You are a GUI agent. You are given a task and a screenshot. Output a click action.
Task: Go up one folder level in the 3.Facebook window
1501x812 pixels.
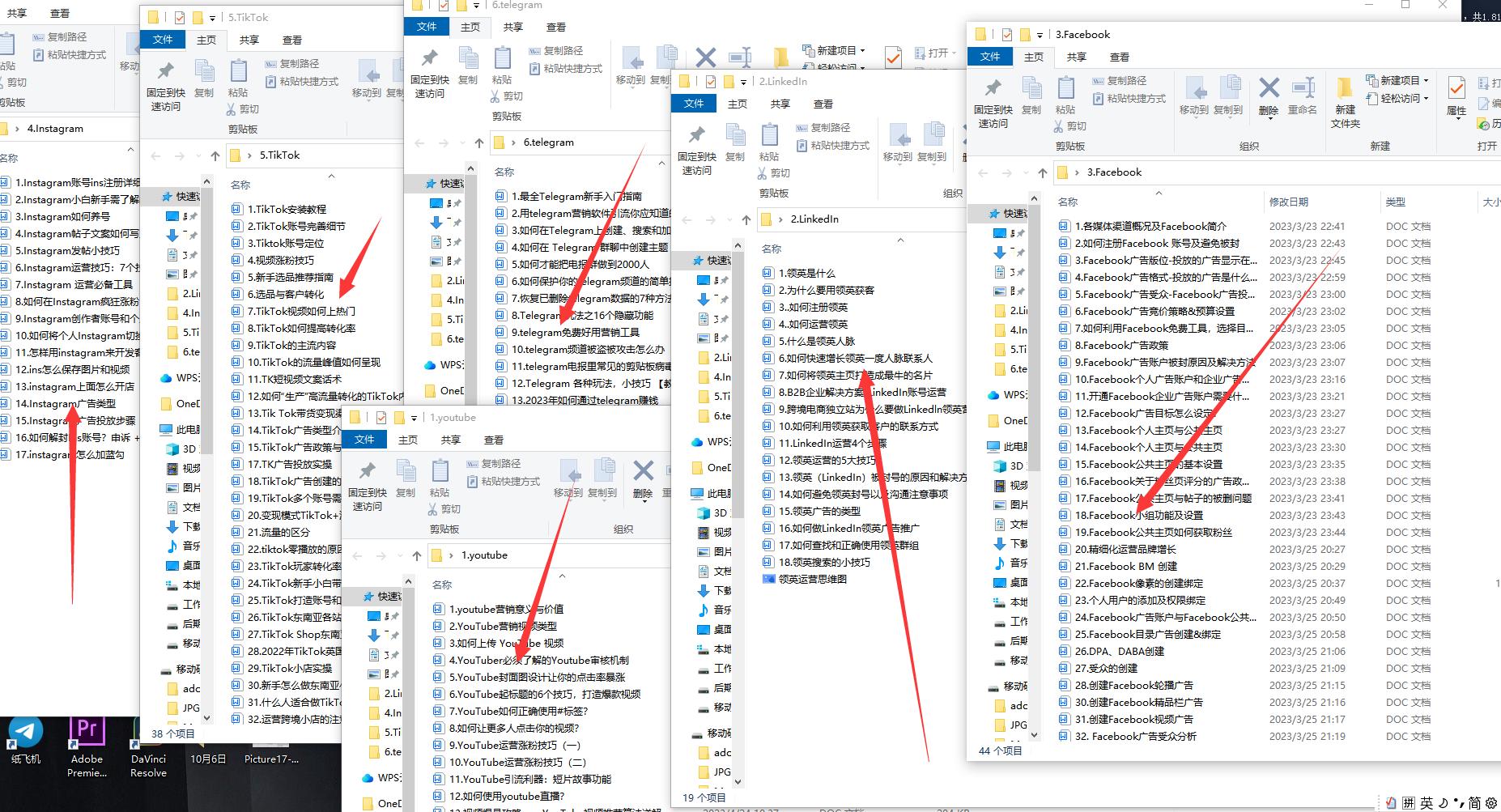pyautogui.click(x=1042, y=172)
